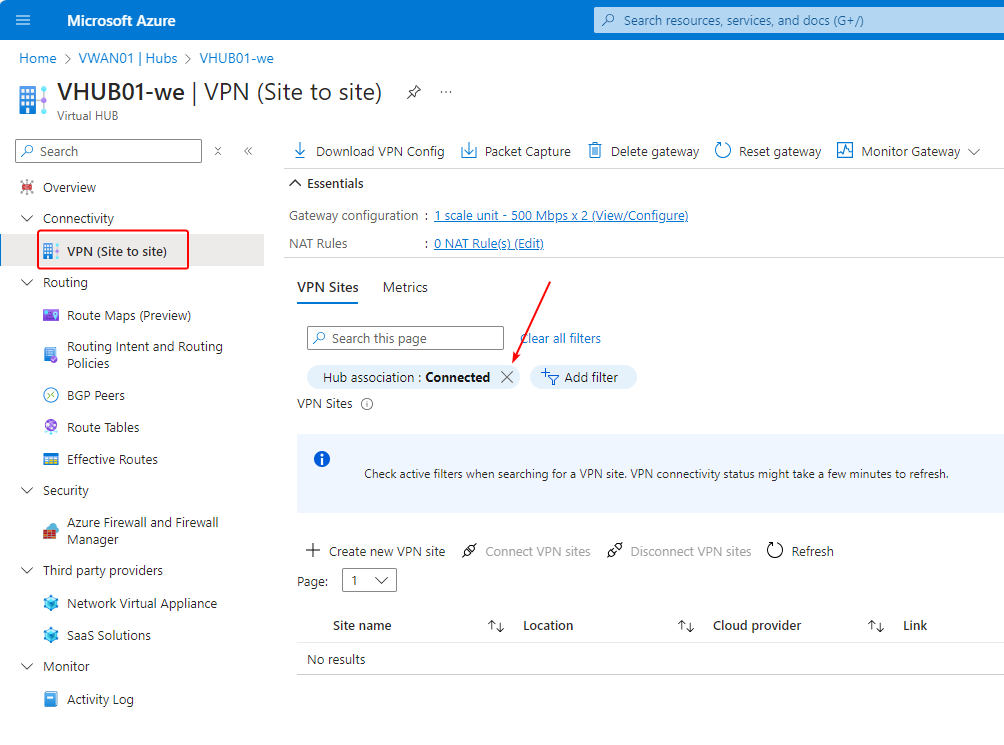Open Activity Log page
1004x745 pixels.
[x=100, y=700]
